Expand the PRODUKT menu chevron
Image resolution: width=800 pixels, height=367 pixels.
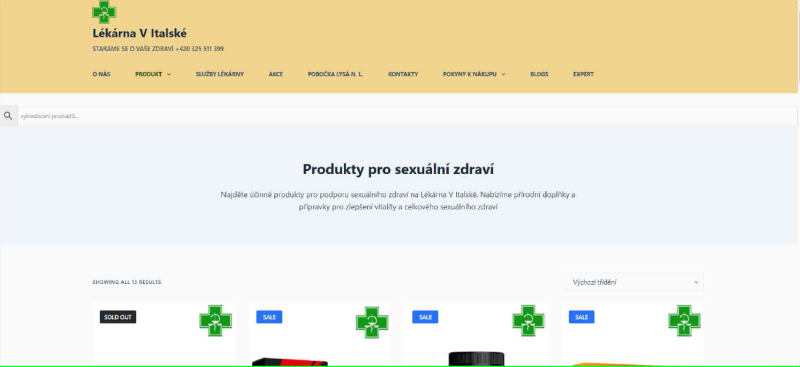point(169,74)
